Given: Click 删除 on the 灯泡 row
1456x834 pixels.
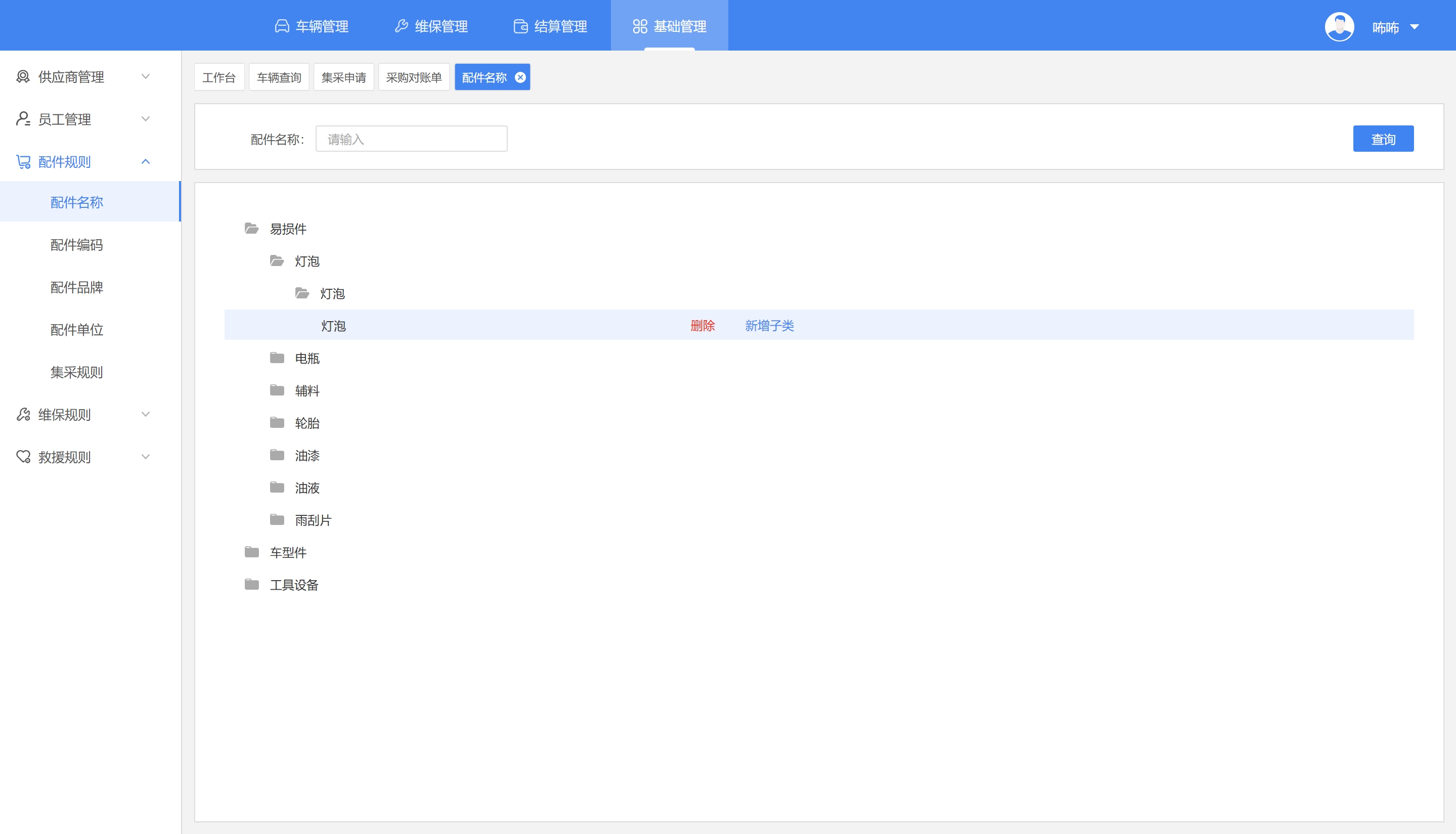Looking at the screenshot, I should (703, 326).
